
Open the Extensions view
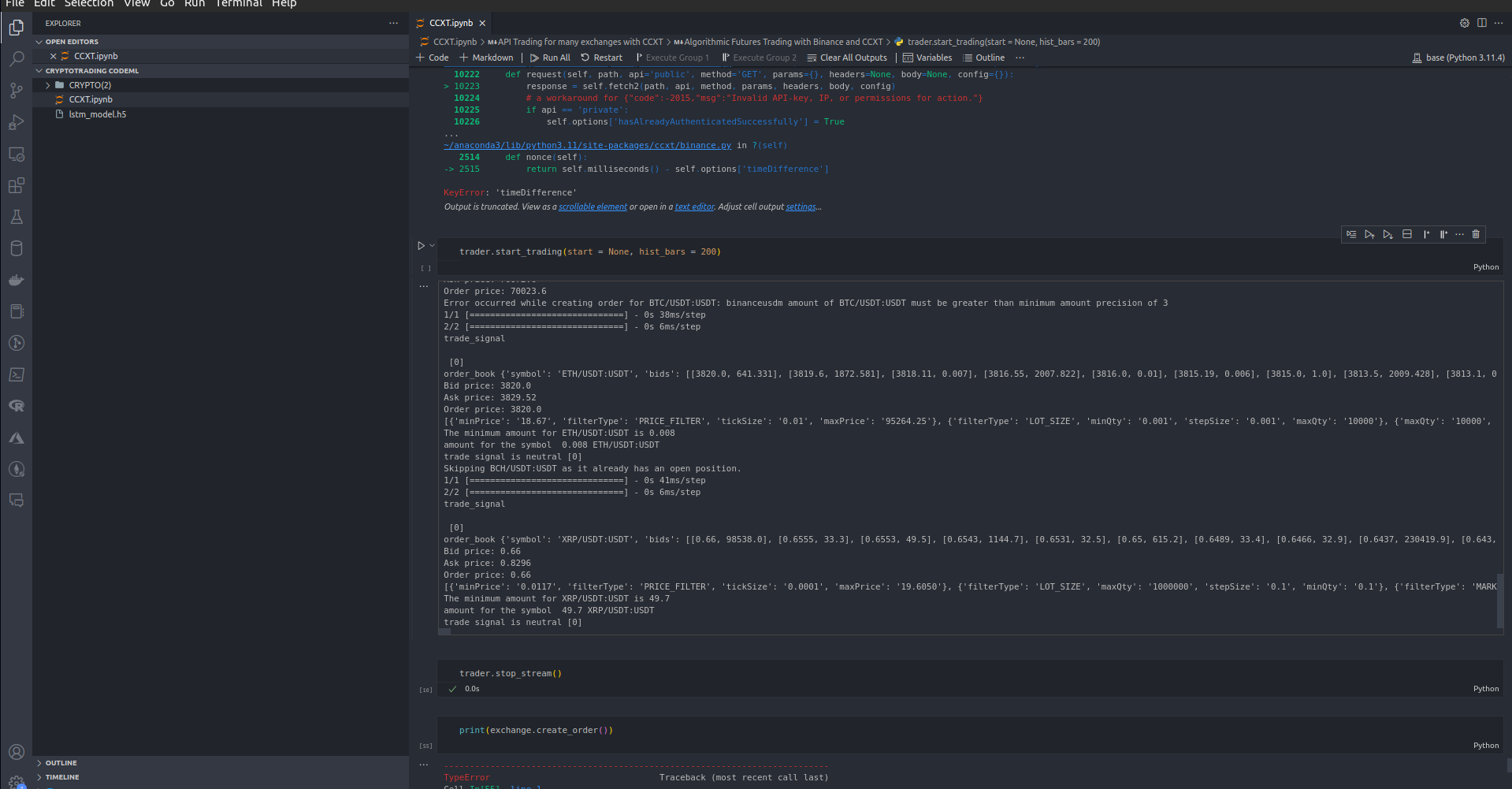pyautogui.click(x=16, y=185)
